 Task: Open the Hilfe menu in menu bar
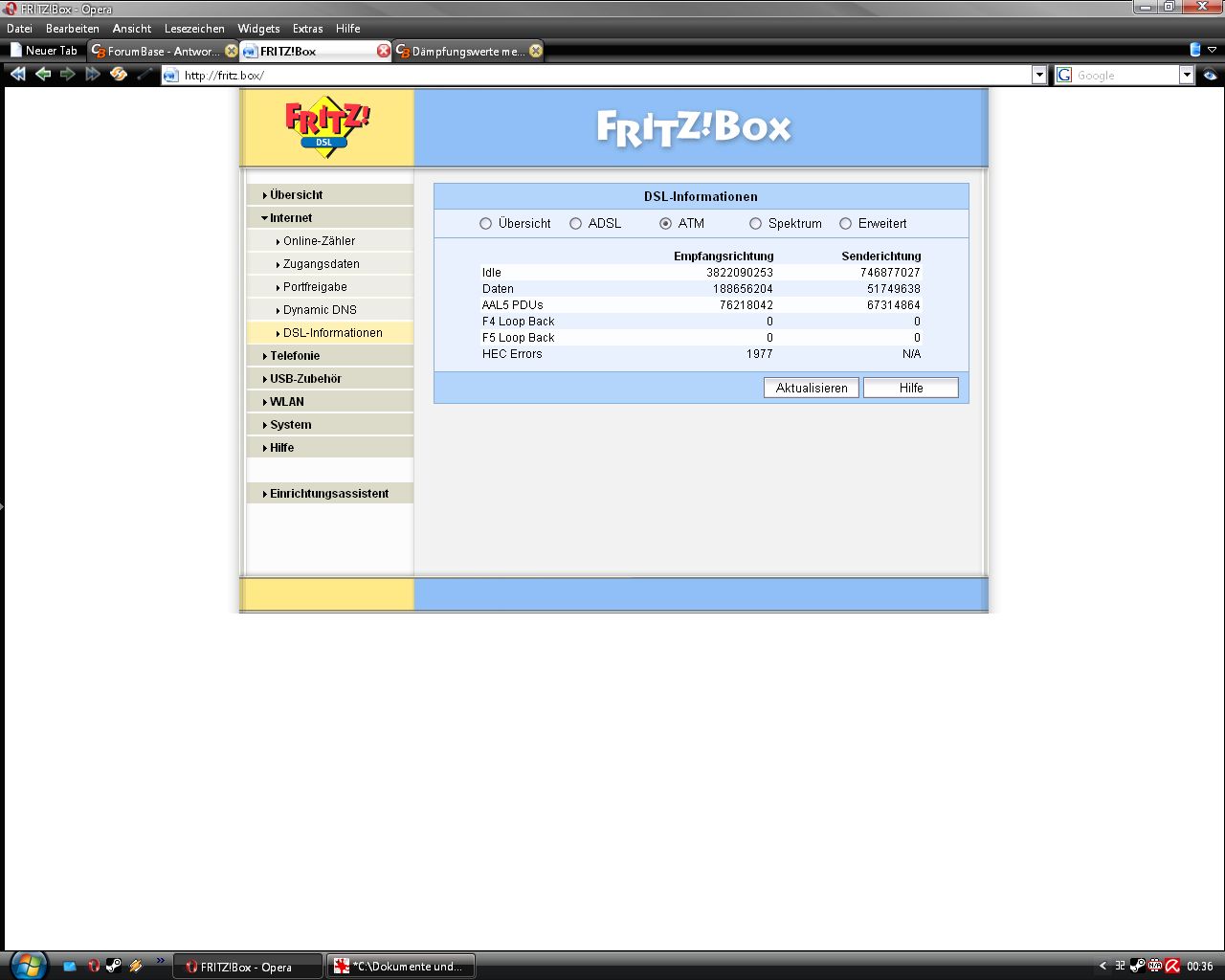348,29
